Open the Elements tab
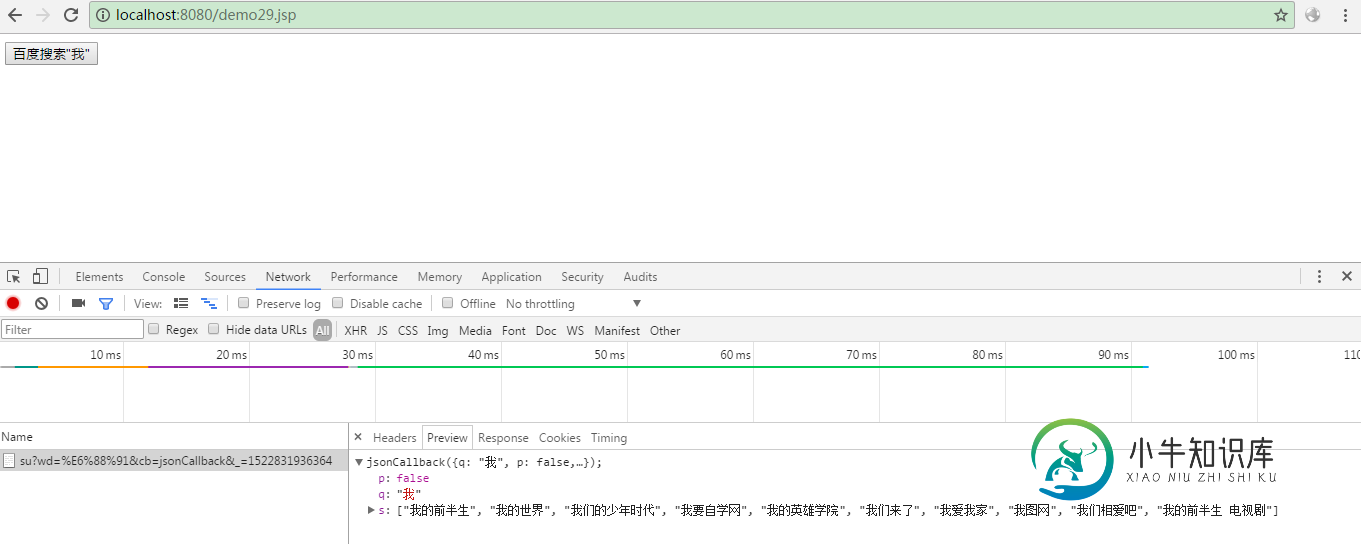The width and height of the screenshot is (1361, 544). [x=99, y=277]
